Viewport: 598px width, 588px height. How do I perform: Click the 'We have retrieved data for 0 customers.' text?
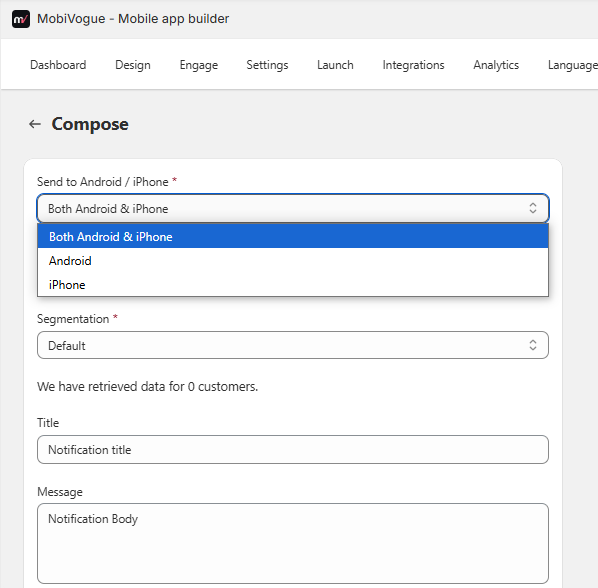148,386
